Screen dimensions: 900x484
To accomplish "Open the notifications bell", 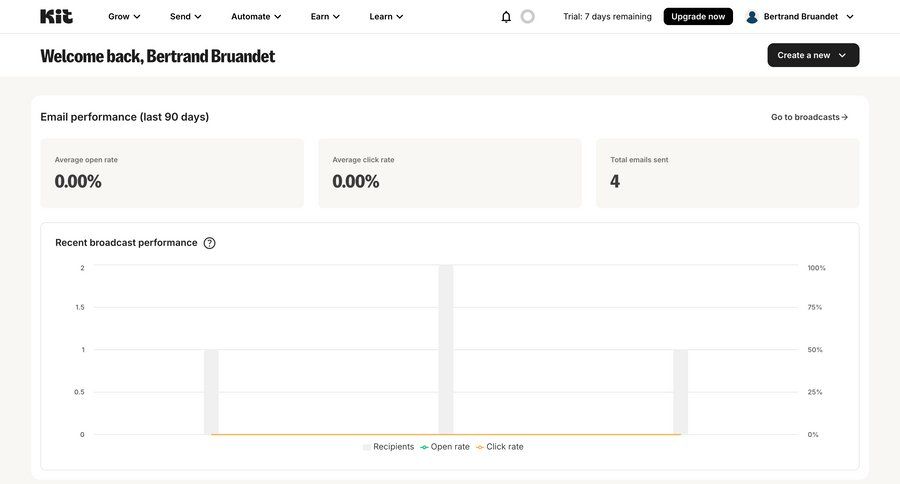I will click(506, 17).
